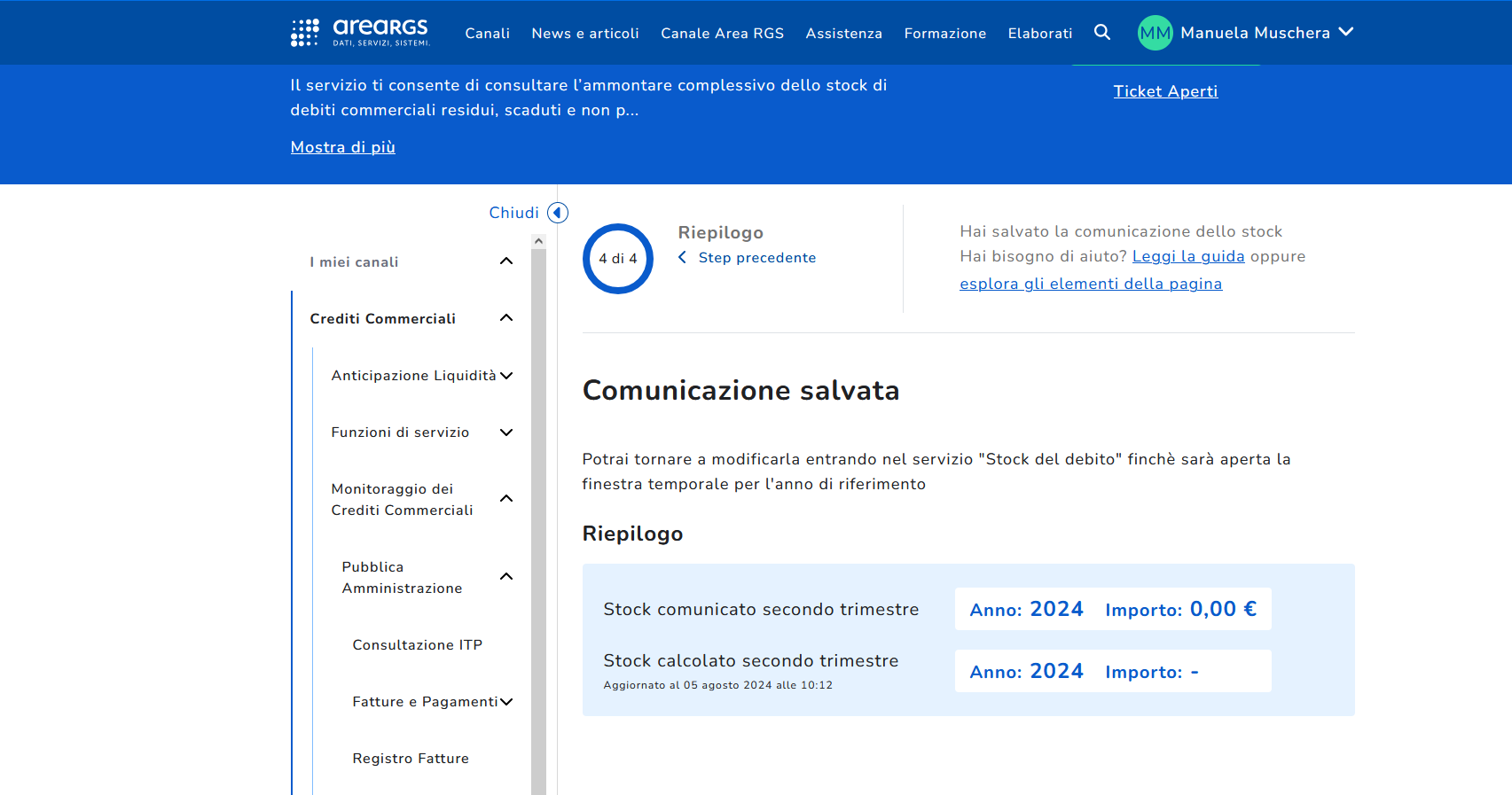
Task: Select Consultazione ITP in sidebar
Action: point(418,645)
